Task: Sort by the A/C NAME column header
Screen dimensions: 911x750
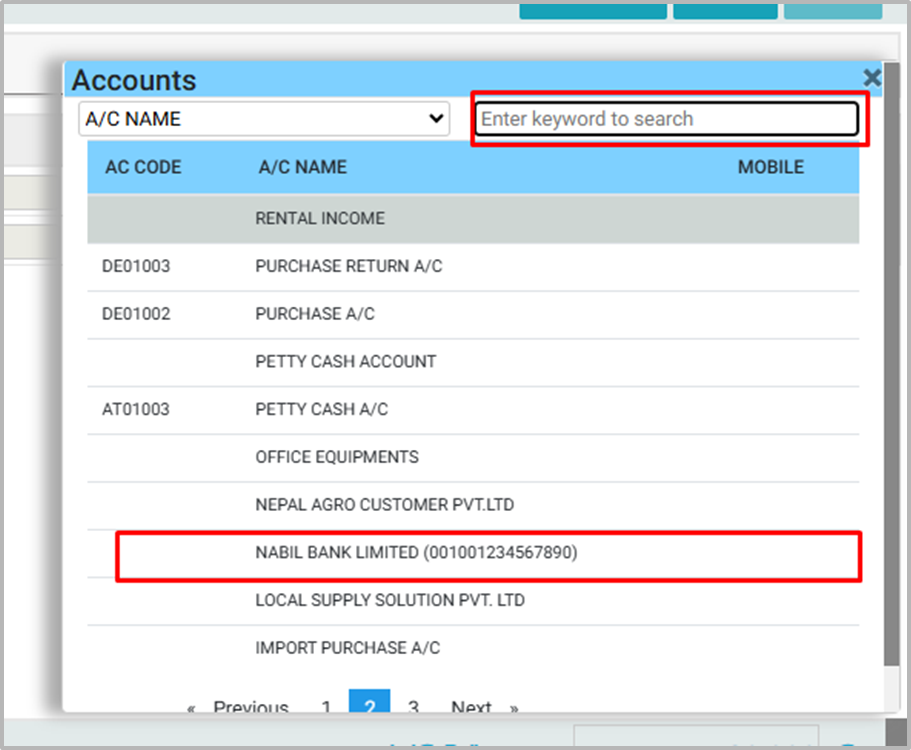Action: (302, 167)
